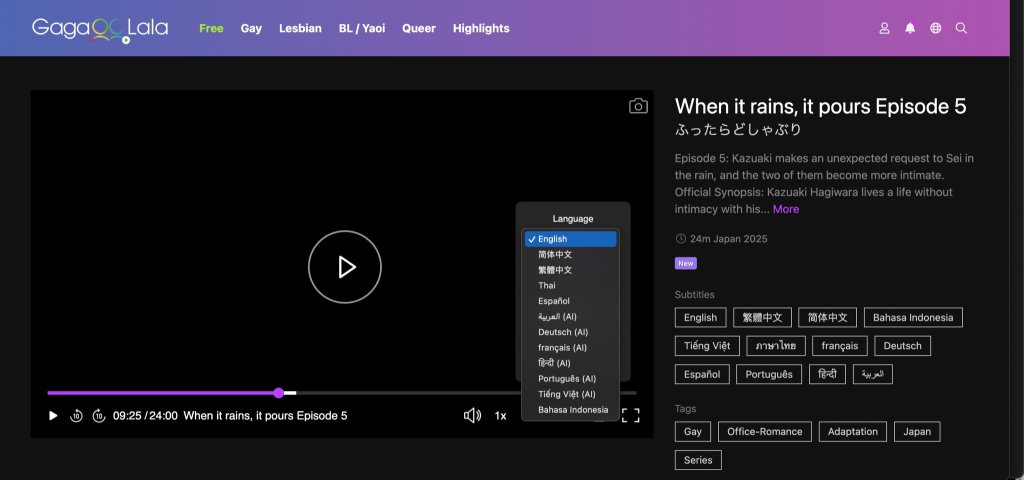Open the globe language selector in header
The height and width of the screenshot is (480, 1024).
point(936,29)
